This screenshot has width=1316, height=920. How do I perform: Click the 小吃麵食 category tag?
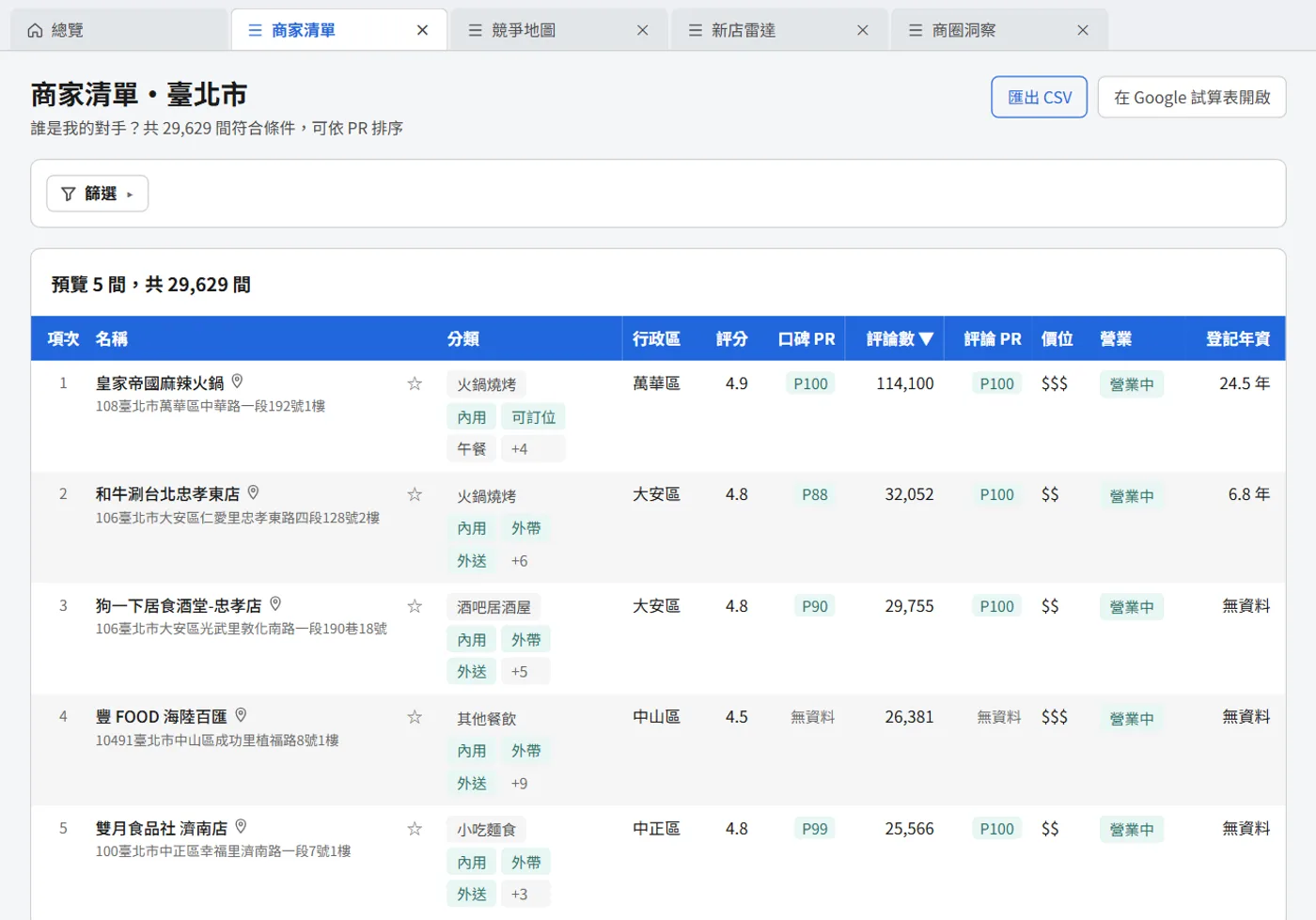[x=486, y=830]
